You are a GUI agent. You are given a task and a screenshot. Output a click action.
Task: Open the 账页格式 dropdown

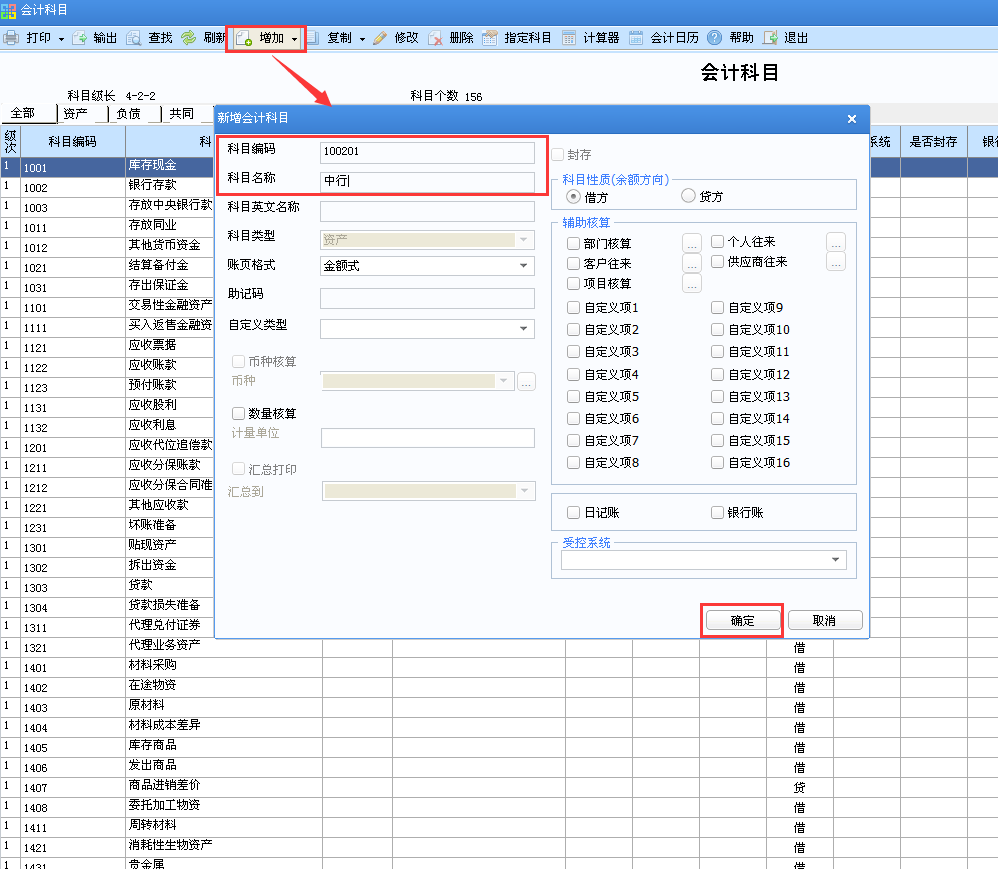pos(522,266)
